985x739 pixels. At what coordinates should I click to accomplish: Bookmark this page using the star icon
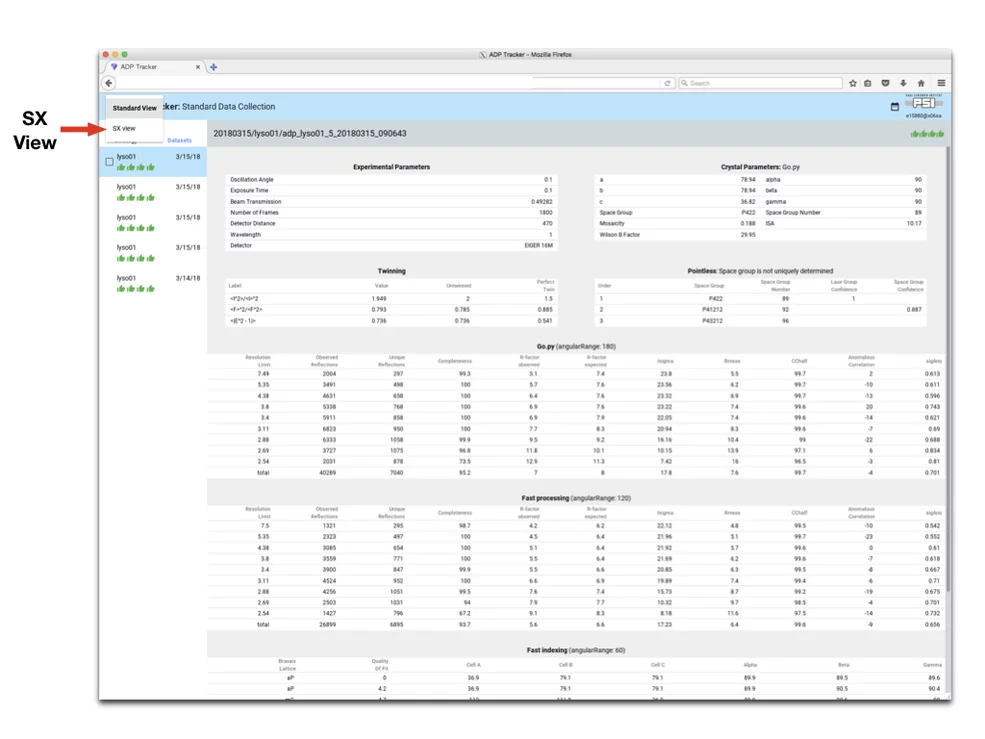coord(852,83)
